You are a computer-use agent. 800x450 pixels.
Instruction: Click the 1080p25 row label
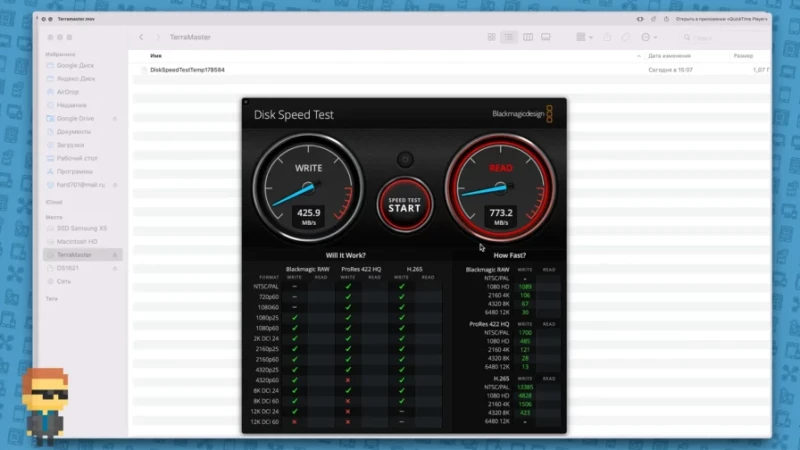pyautogui.click(x=267, y=318)
